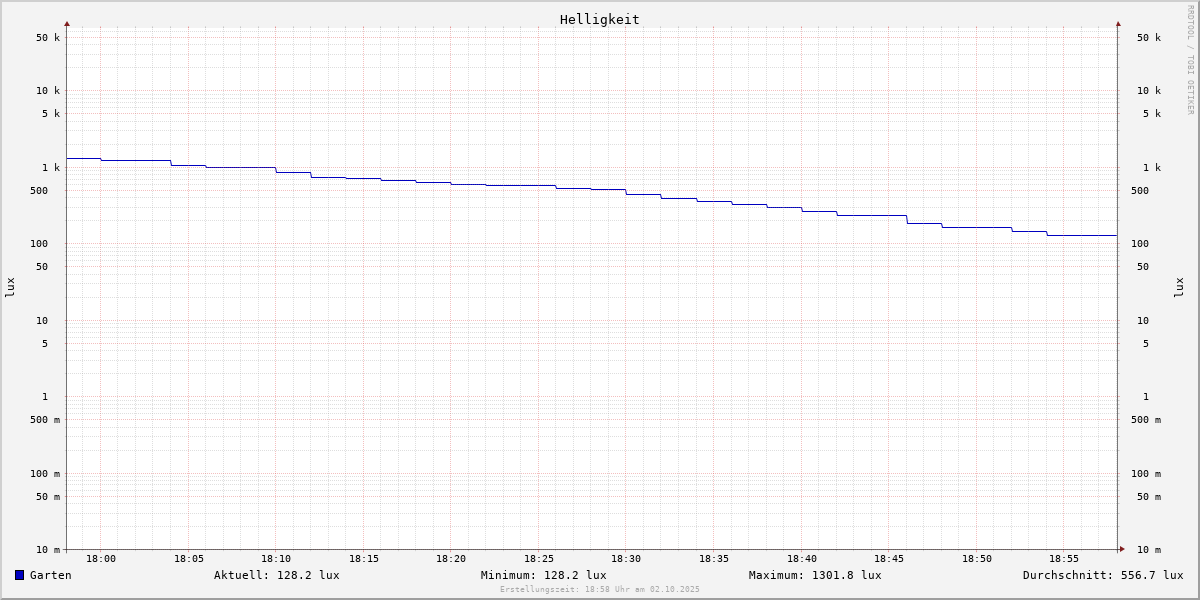
Task: Click the Minimum: 128.2 lux value
Action: 543,575
